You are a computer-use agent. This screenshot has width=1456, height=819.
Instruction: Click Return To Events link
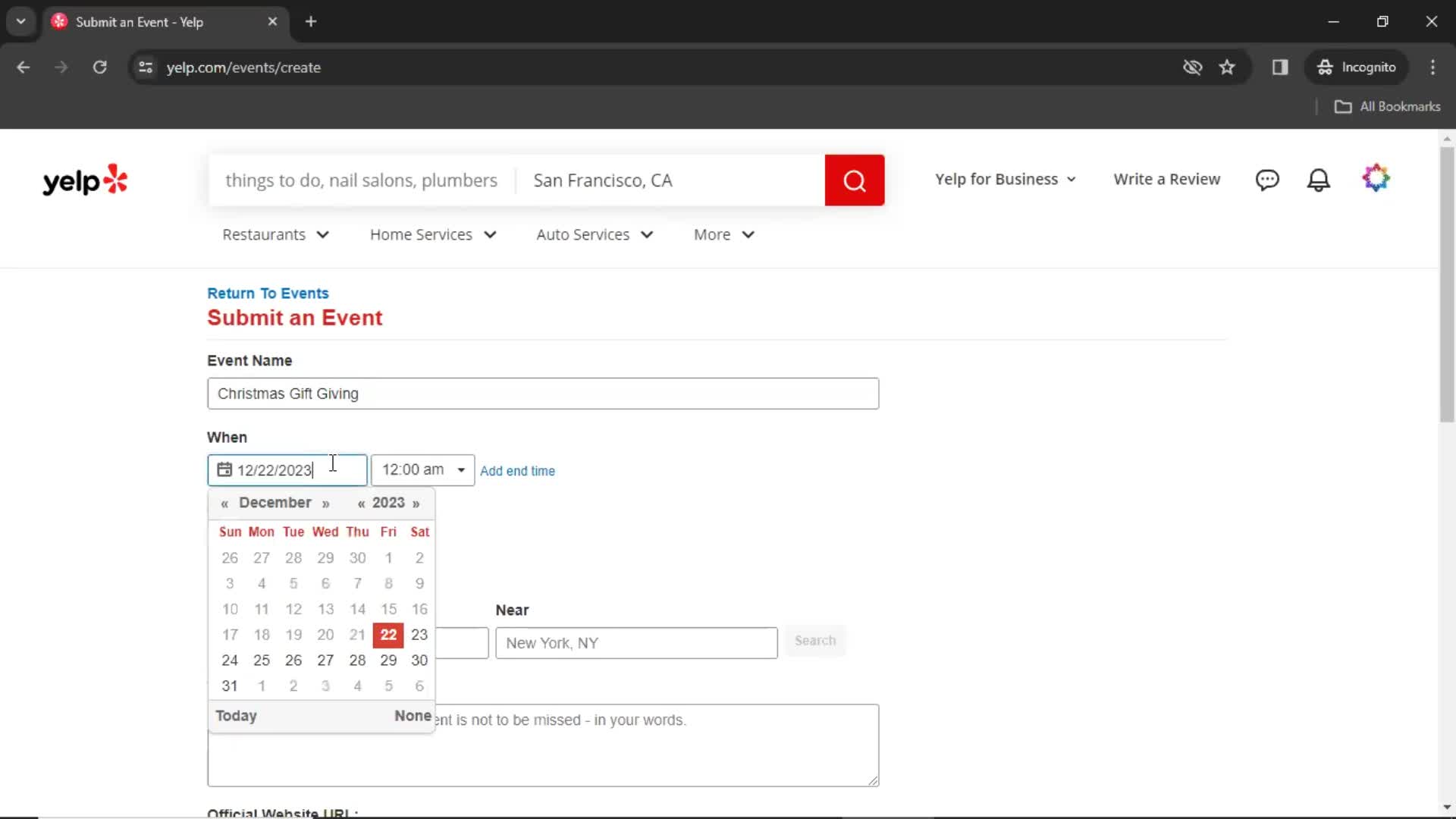268,293
